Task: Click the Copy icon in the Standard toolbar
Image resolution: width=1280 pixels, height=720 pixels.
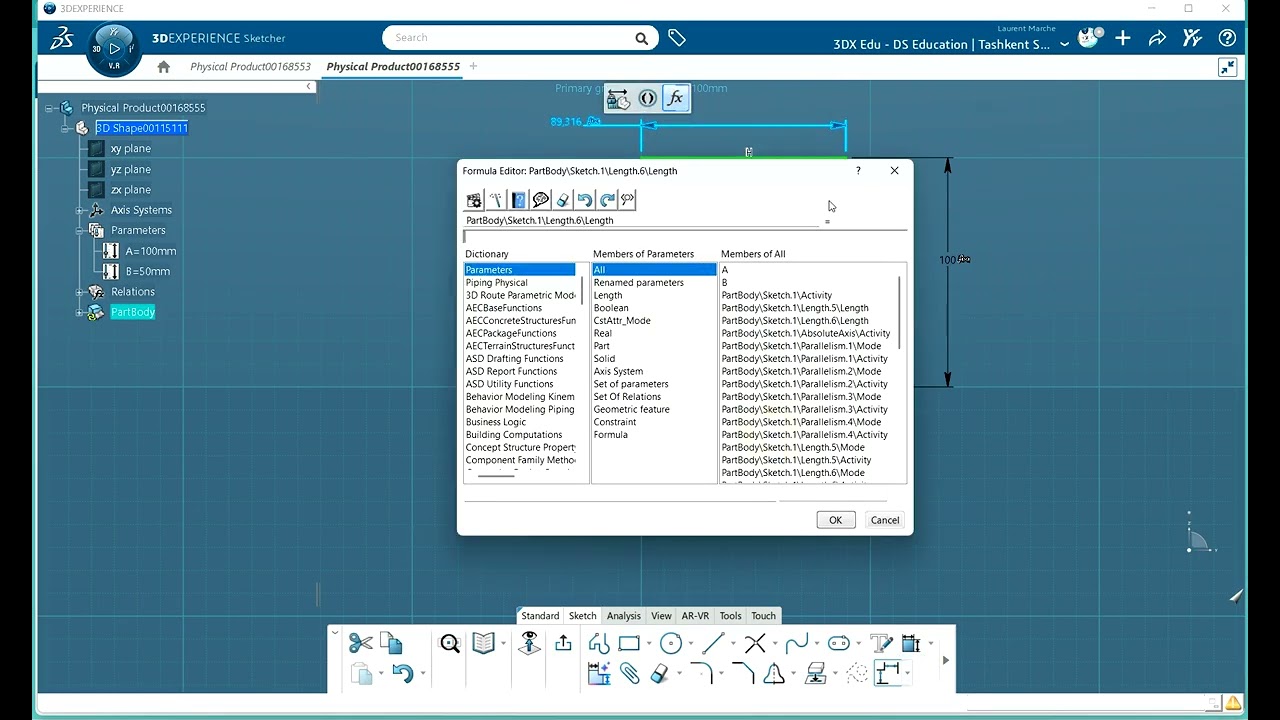Action: (391, 644)
